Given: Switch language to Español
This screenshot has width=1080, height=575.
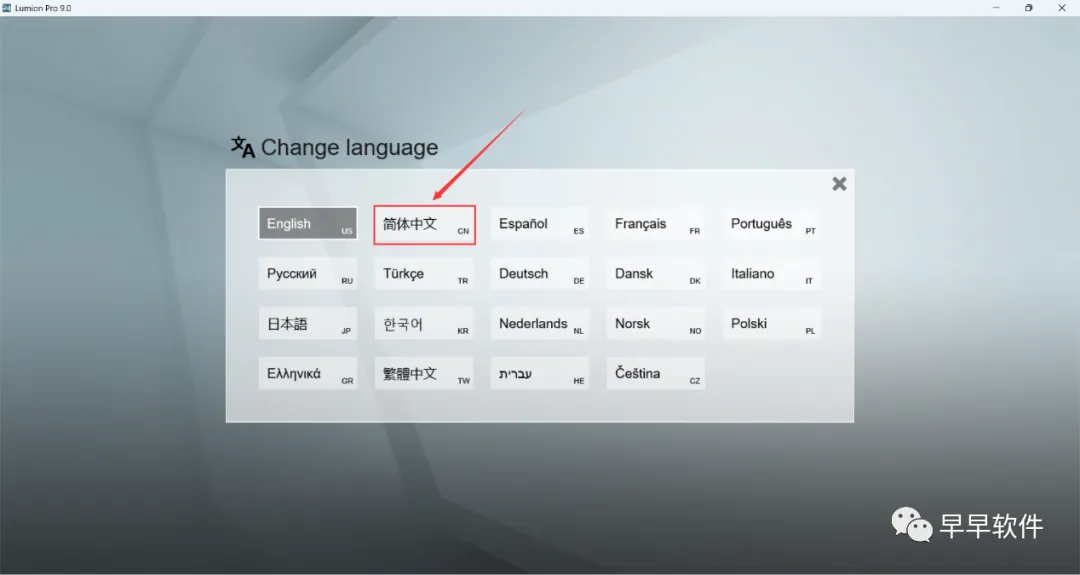Looking at the screenshot, I should (539, 224).
